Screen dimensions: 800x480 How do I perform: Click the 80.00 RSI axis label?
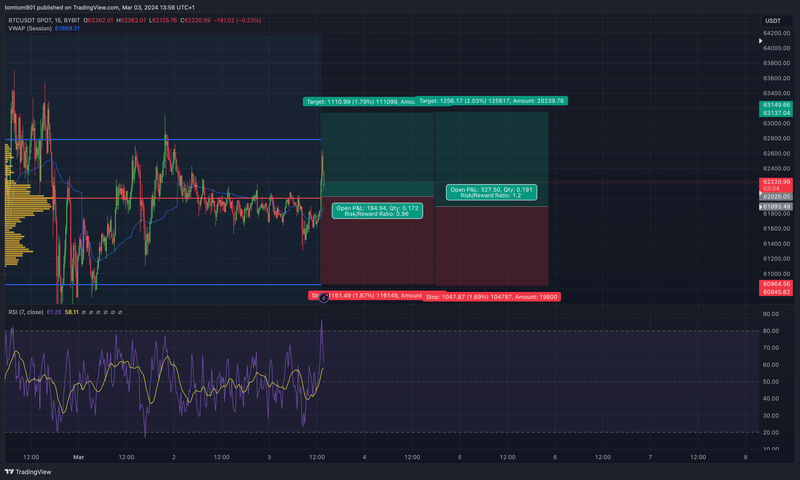[770, 331]
